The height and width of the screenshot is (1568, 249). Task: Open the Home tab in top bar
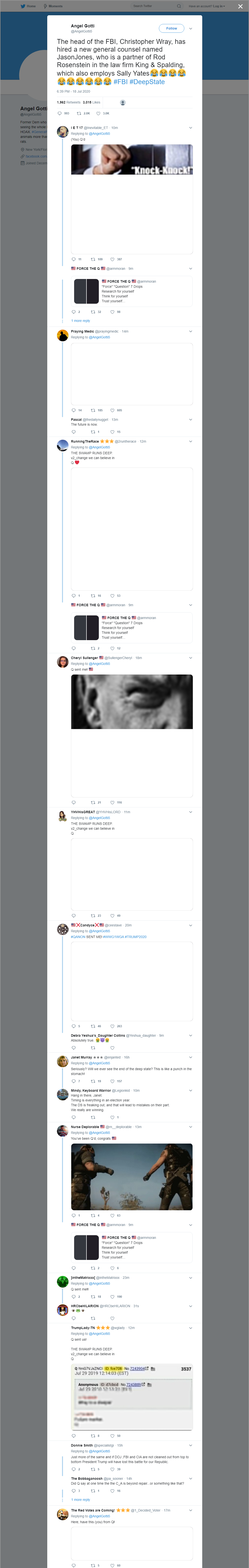pos(28,6)
